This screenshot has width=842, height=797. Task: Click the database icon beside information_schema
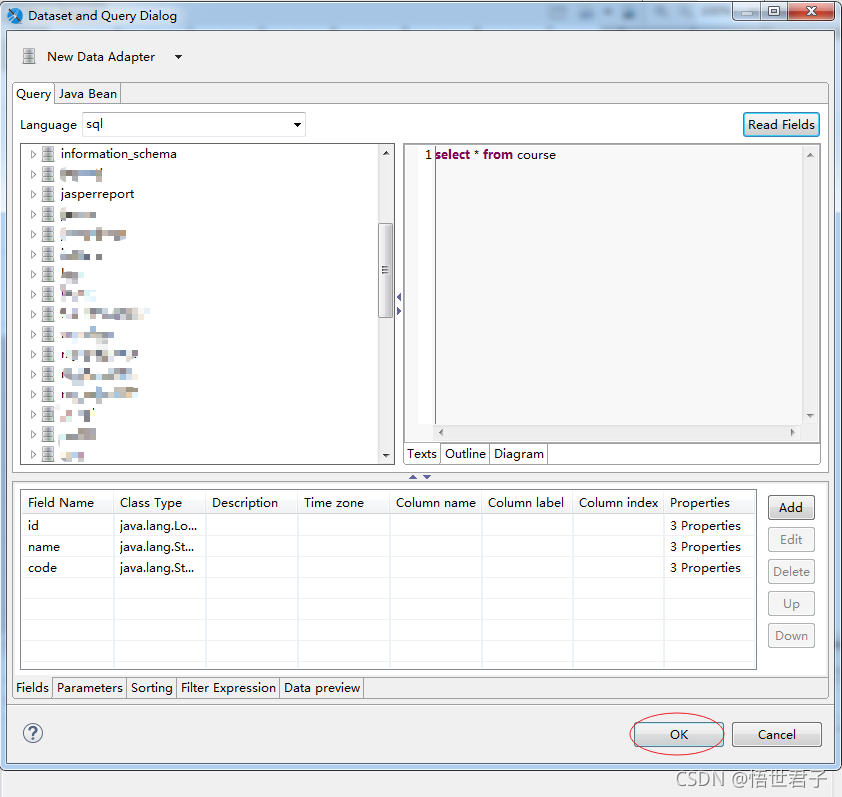(49, 154)
